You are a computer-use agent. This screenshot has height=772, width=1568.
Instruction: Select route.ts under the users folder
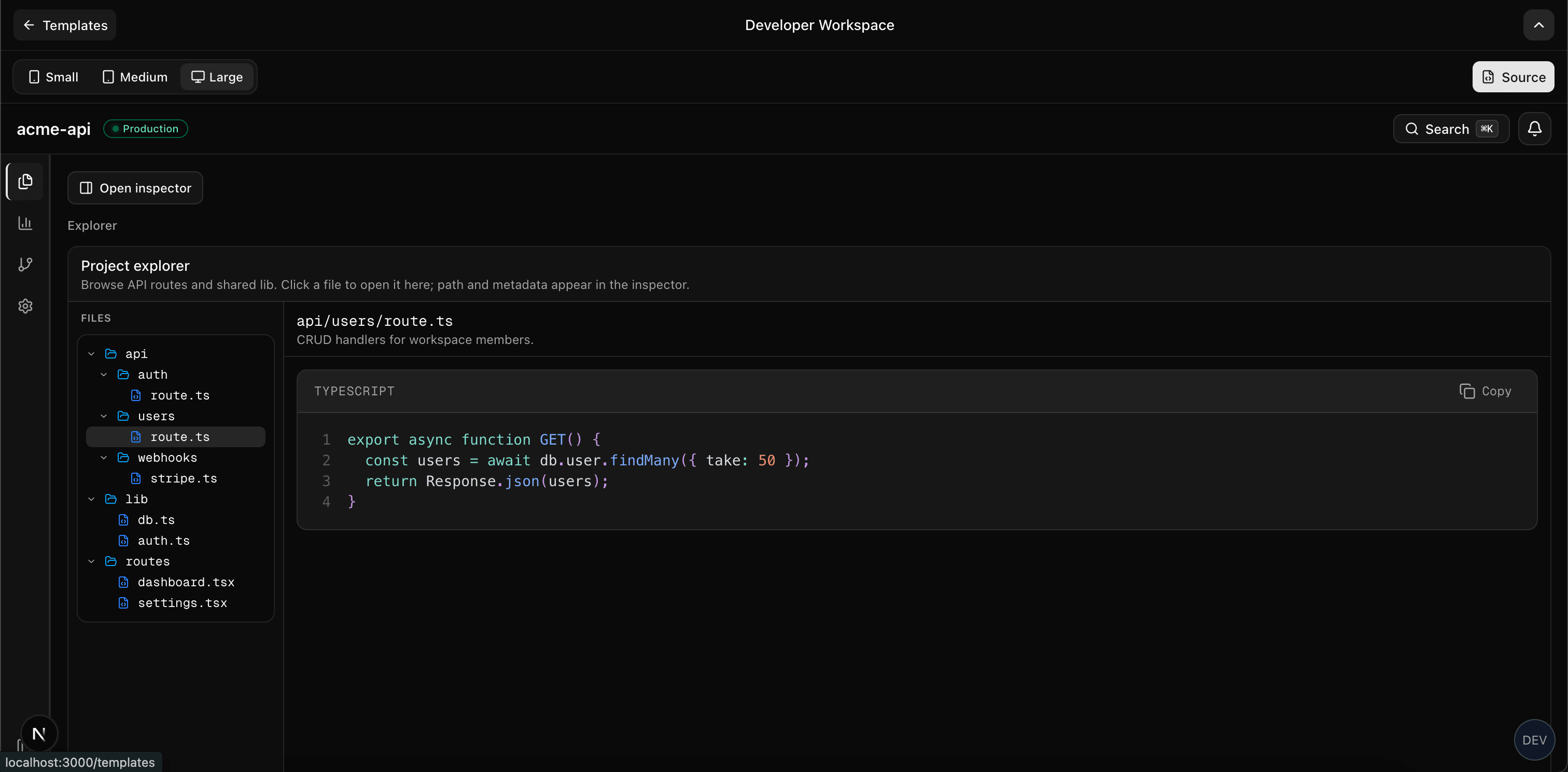[175, 436]
